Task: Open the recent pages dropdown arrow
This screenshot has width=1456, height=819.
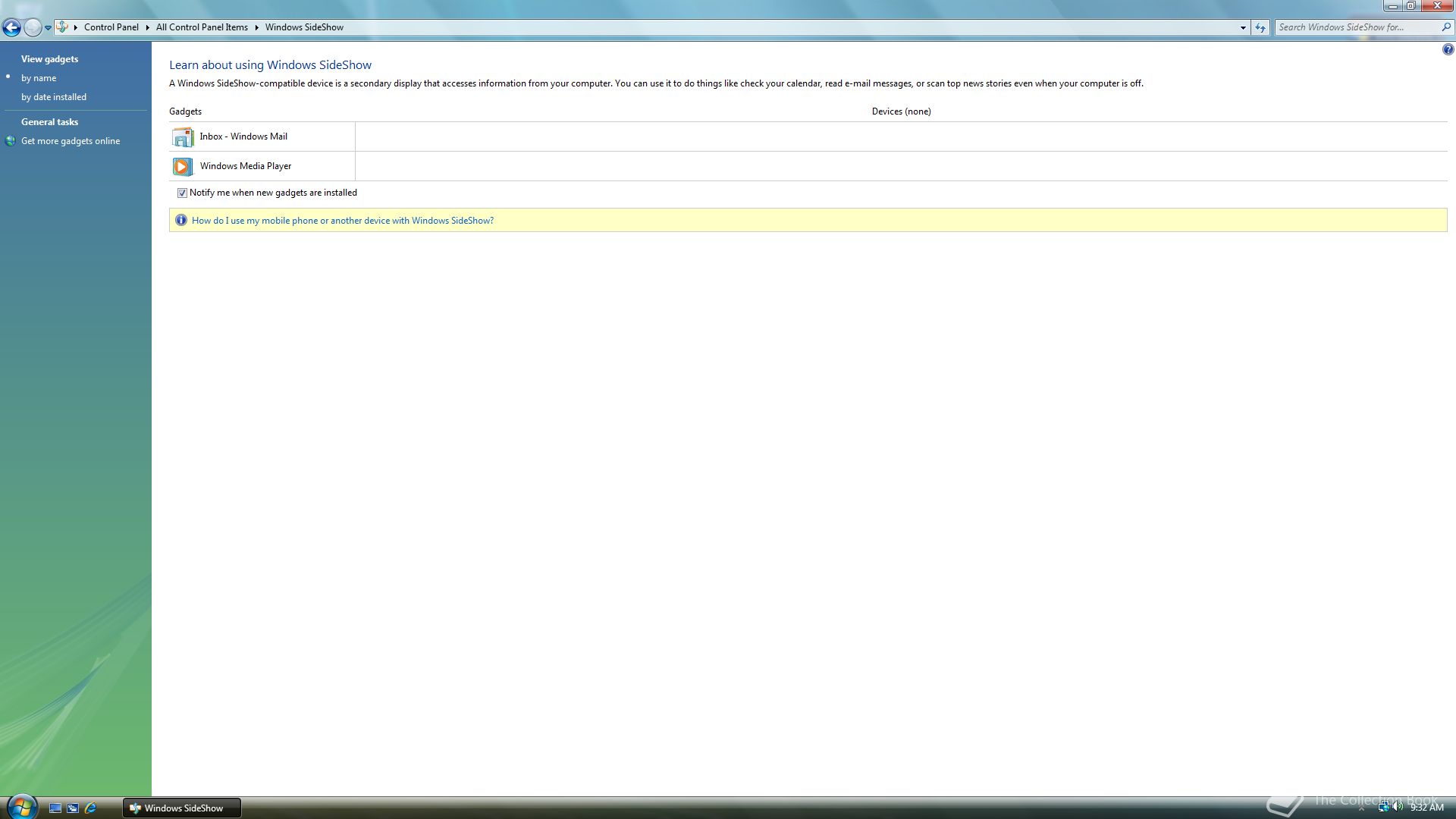Action: click(48, 28)
